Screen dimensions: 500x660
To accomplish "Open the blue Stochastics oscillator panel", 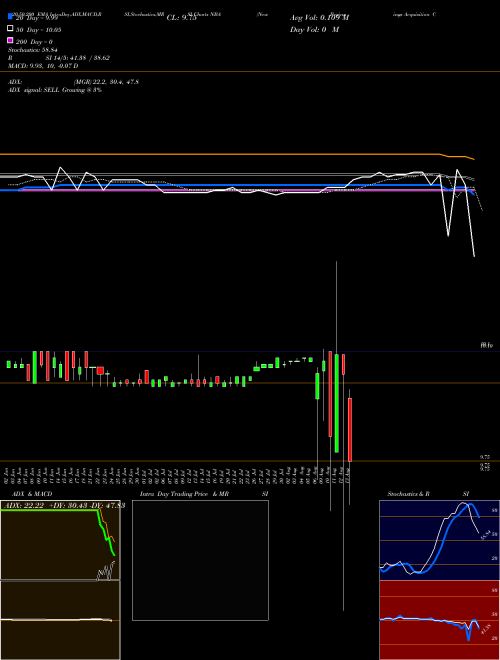I will pos(439,540).
